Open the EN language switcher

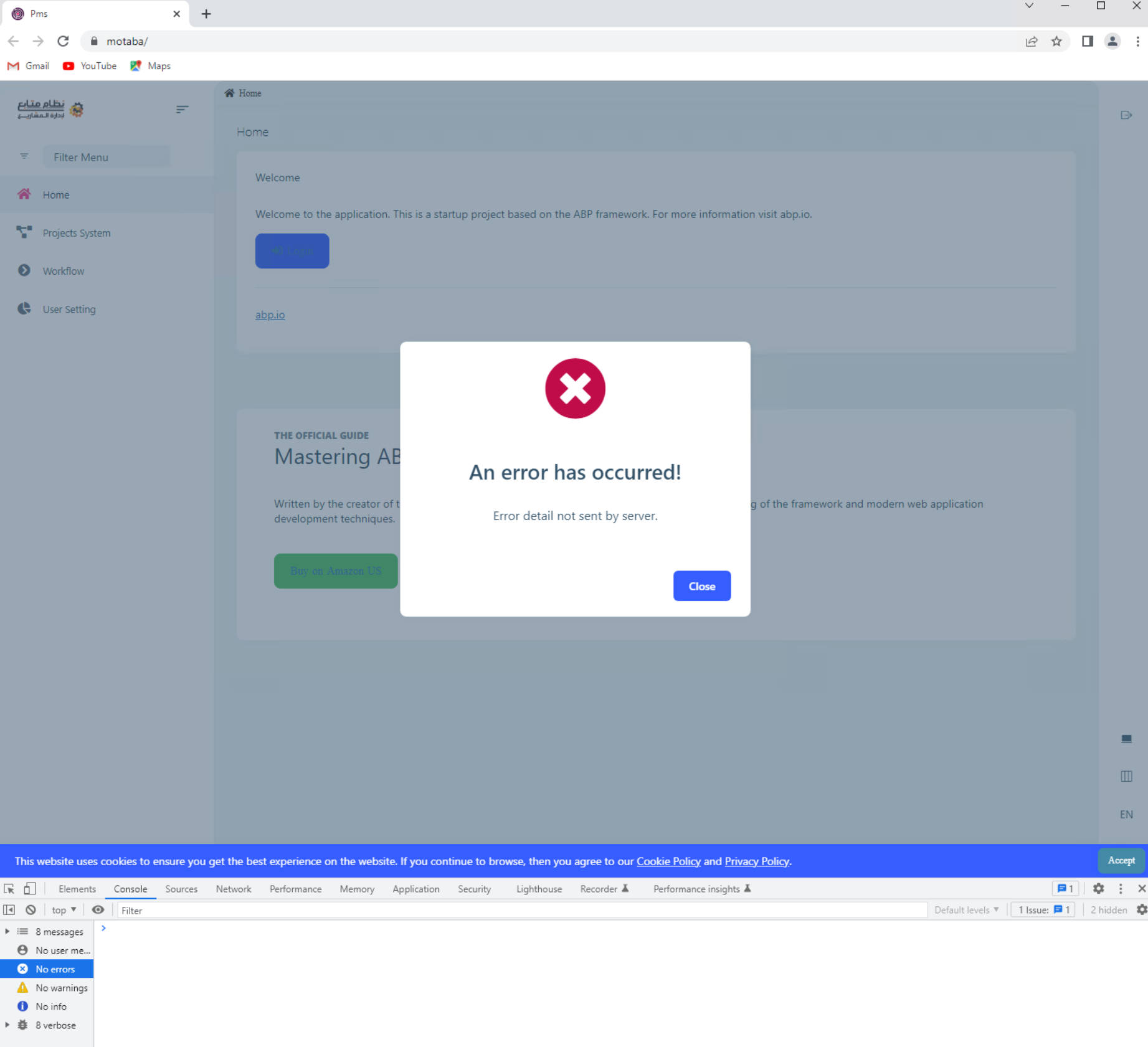click(x=1126, y=815)
